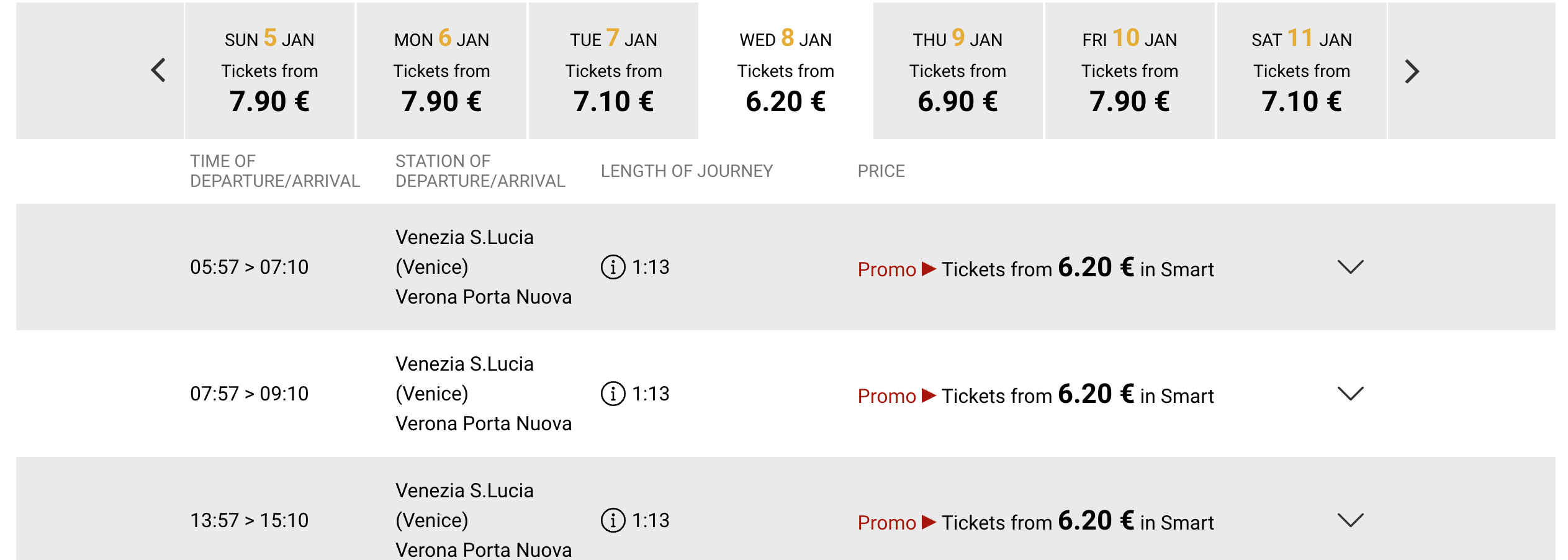Select the SUN 5 JAN date tab
This screenshot has width=1568, height=560.
pyautogui.click(x=269, y=71)
